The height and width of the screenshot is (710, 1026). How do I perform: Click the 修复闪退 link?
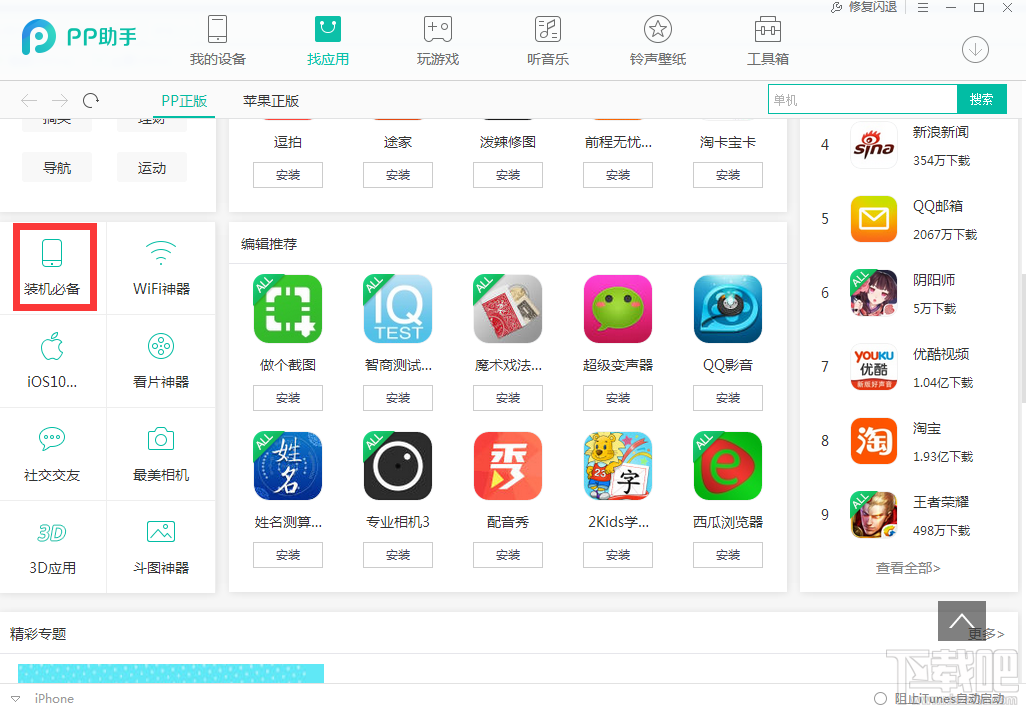[872, 7]
